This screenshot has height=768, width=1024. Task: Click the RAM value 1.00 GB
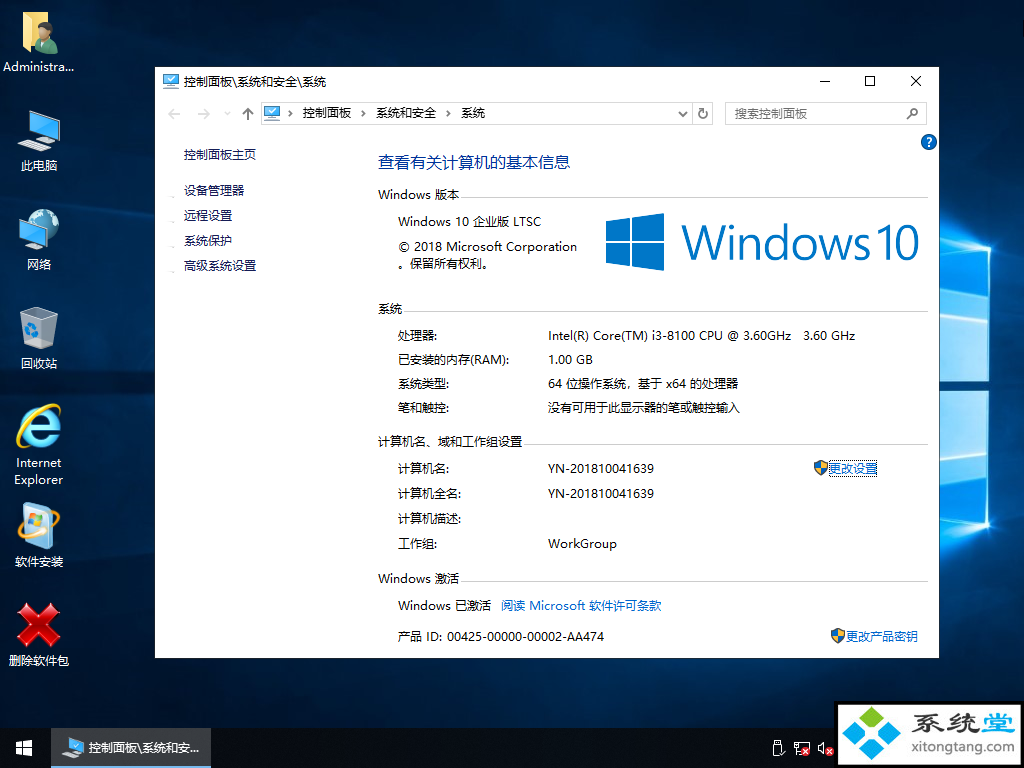click(570, 360)
